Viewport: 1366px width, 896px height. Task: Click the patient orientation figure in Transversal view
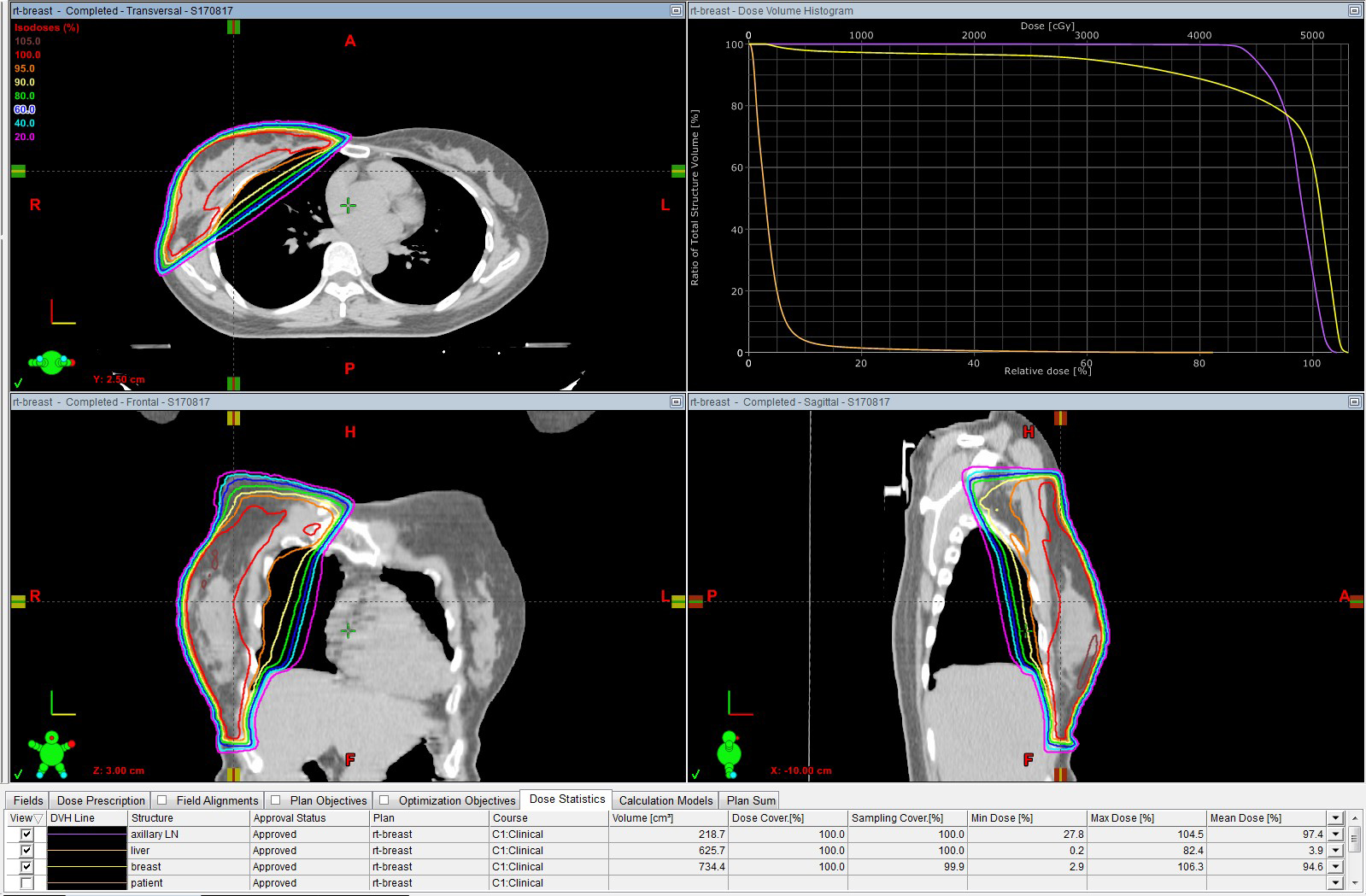click(x=50, y=362)
